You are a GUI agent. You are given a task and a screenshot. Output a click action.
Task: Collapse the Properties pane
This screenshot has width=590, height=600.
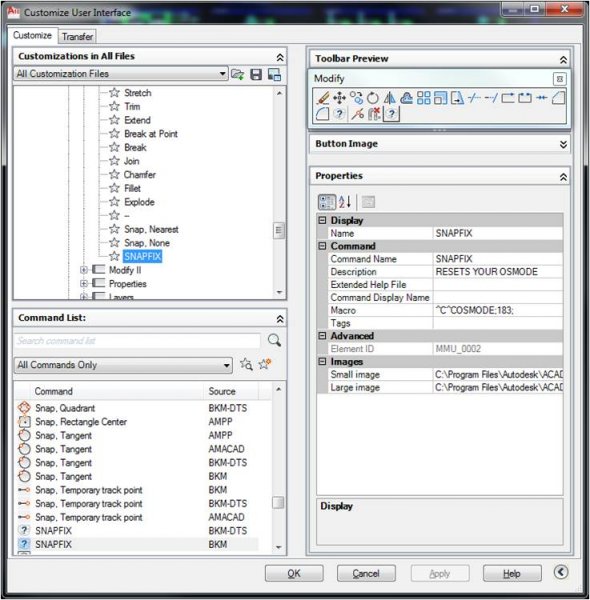pyautogui.click(x=563, y=177)
